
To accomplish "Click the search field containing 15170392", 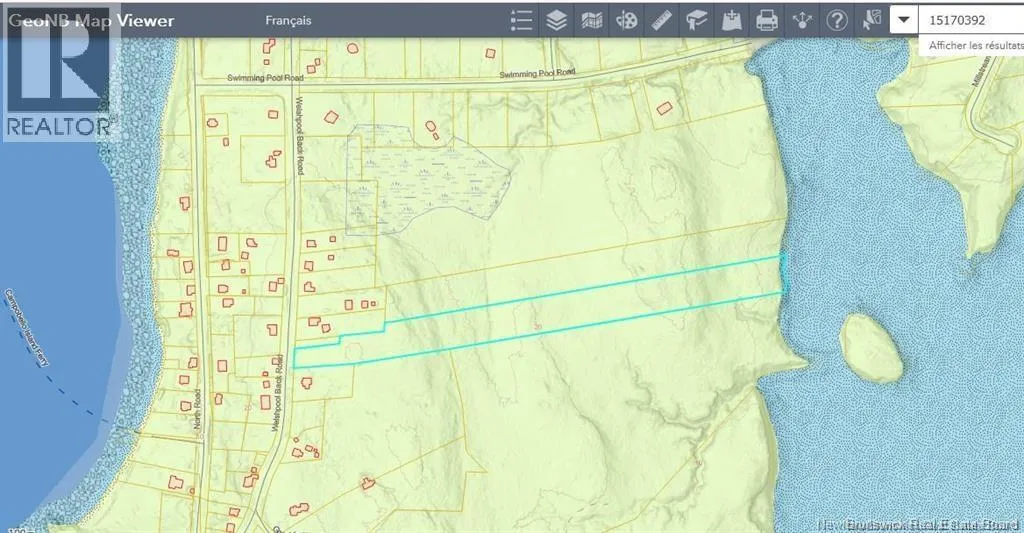I will [x=970, y=20].
